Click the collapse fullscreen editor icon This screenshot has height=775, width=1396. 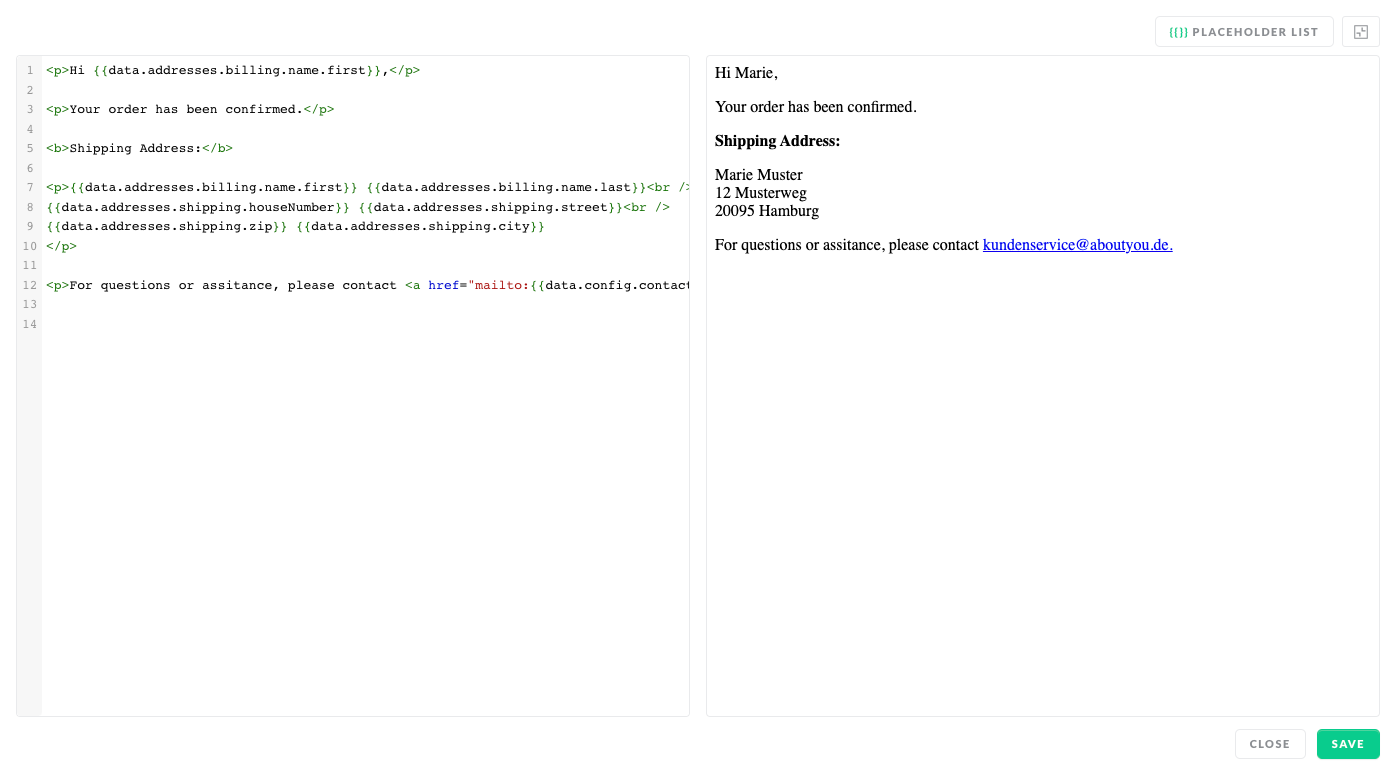[x=1360, y=32]
